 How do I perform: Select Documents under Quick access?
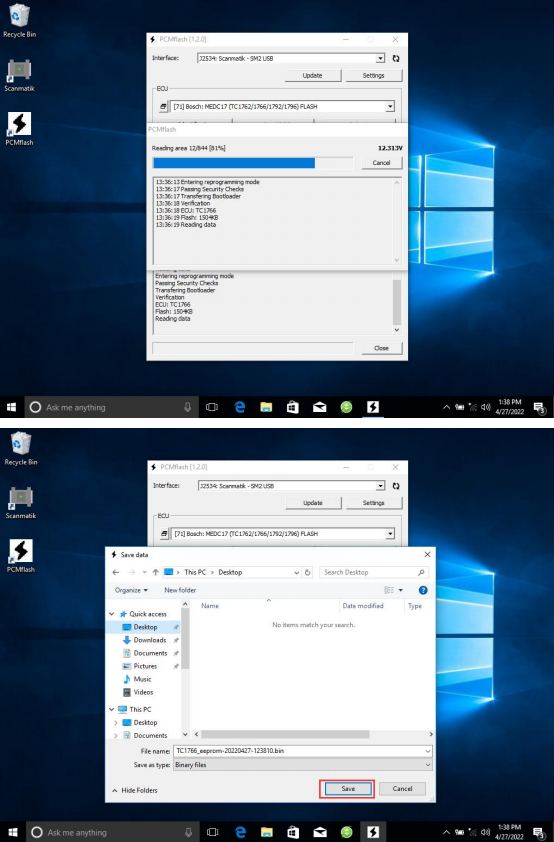[x=150, y=653]
